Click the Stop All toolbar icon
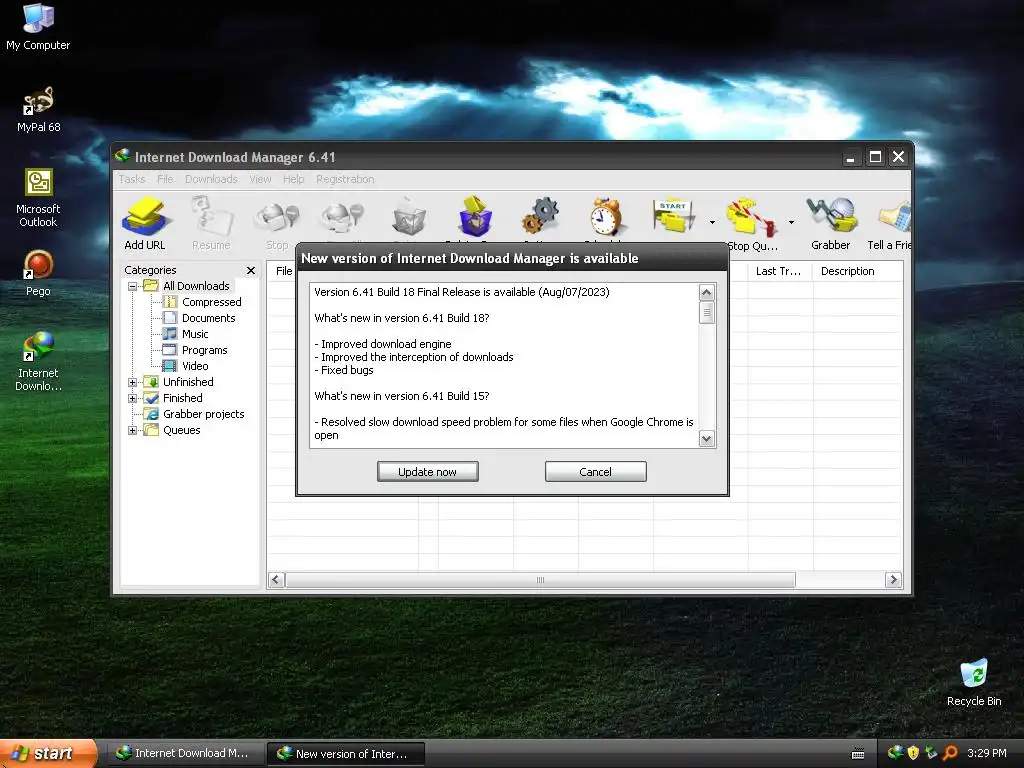Viewport: 1024px width, 768px height. tap(342, 218)
